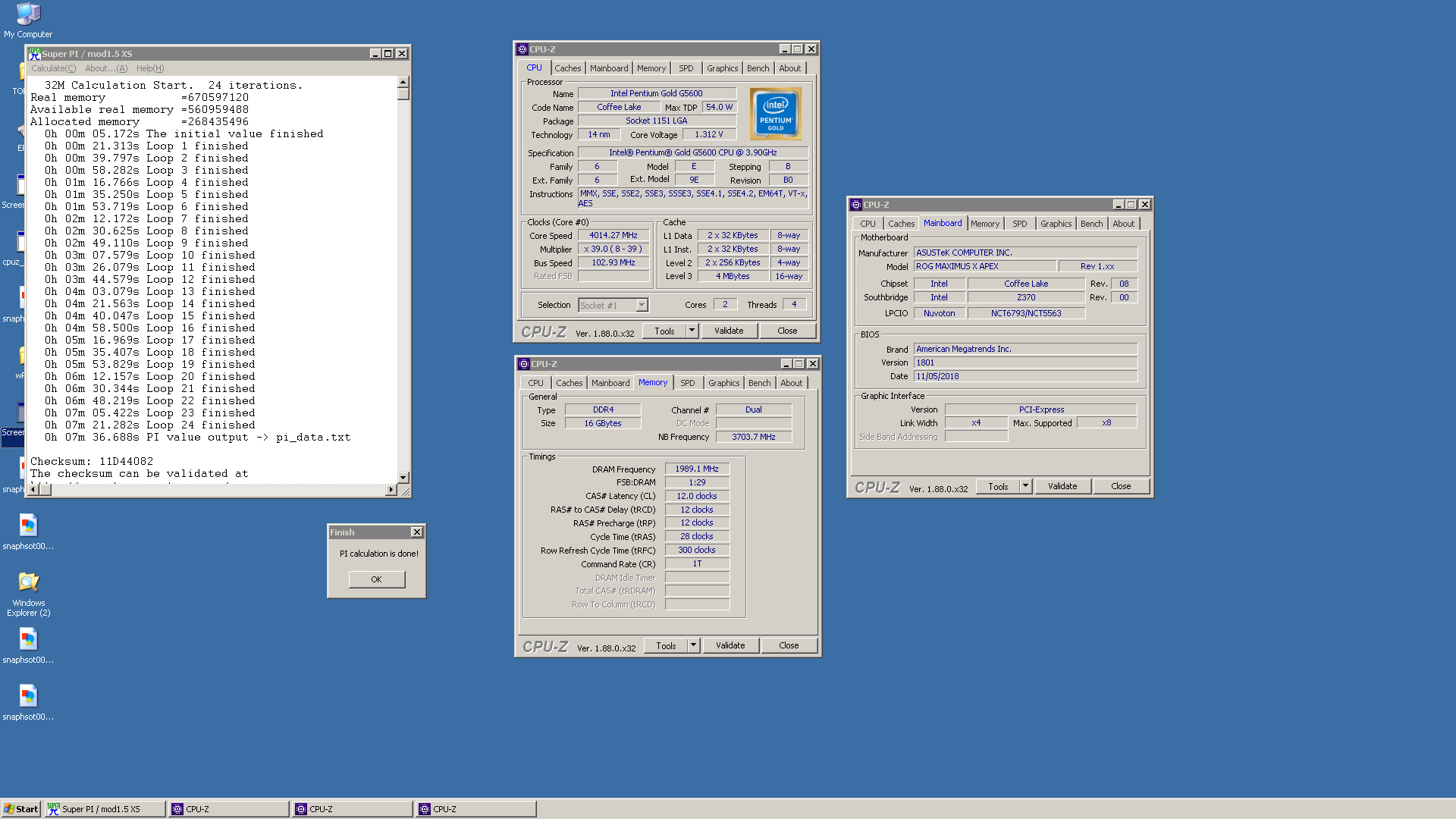This screenshot has height=819, width=1456.
Task: Open Bench tab in Memory window
Action: click(x=760, y=383)
